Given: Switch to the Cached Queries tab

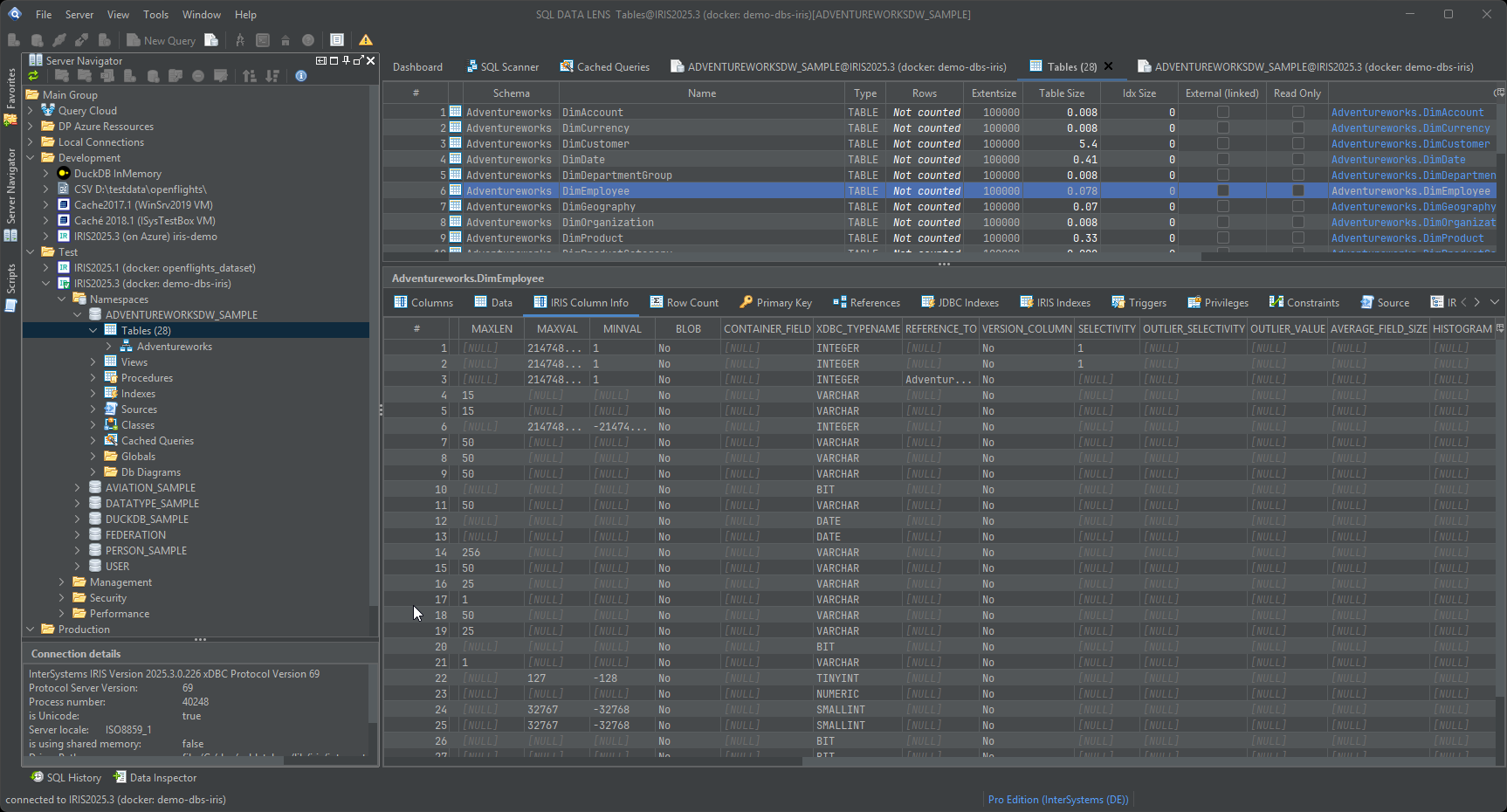Looking at the screenshot, I should click(x=605, y=66).
